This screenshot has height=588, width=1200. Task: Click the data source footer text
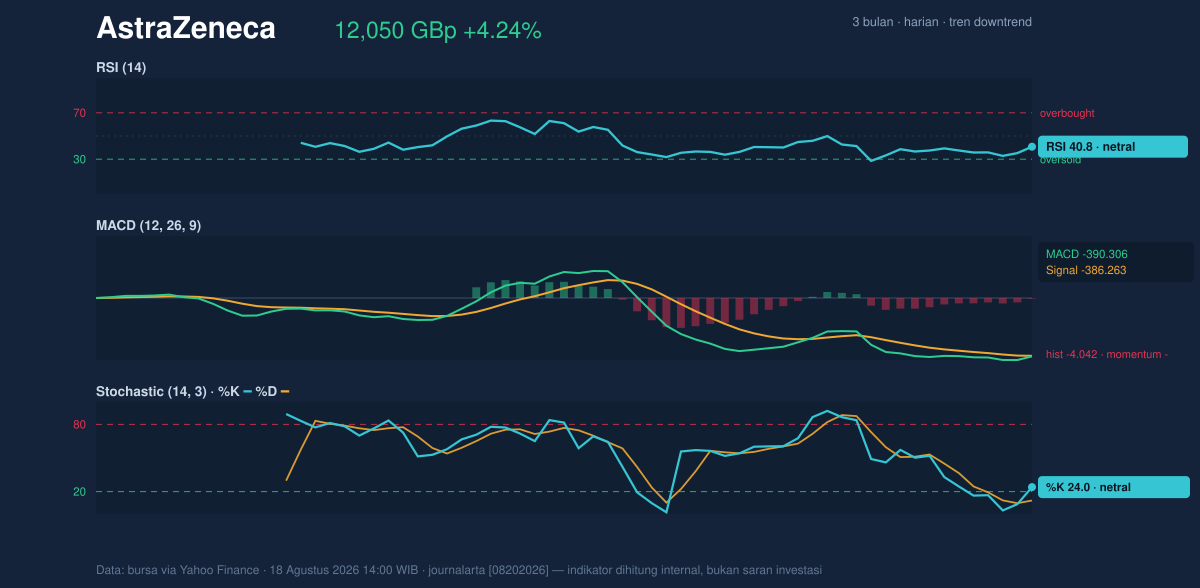459,570
